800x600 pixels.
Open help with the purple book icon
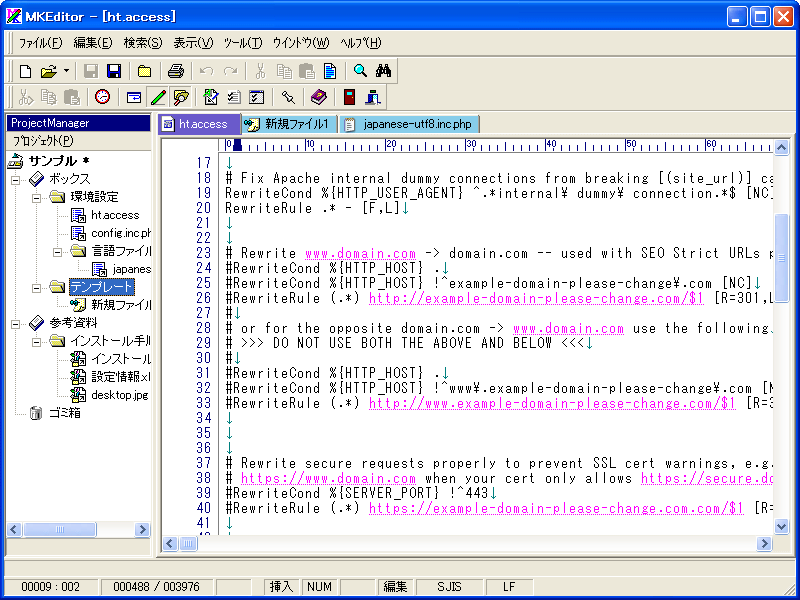[319, 97]
